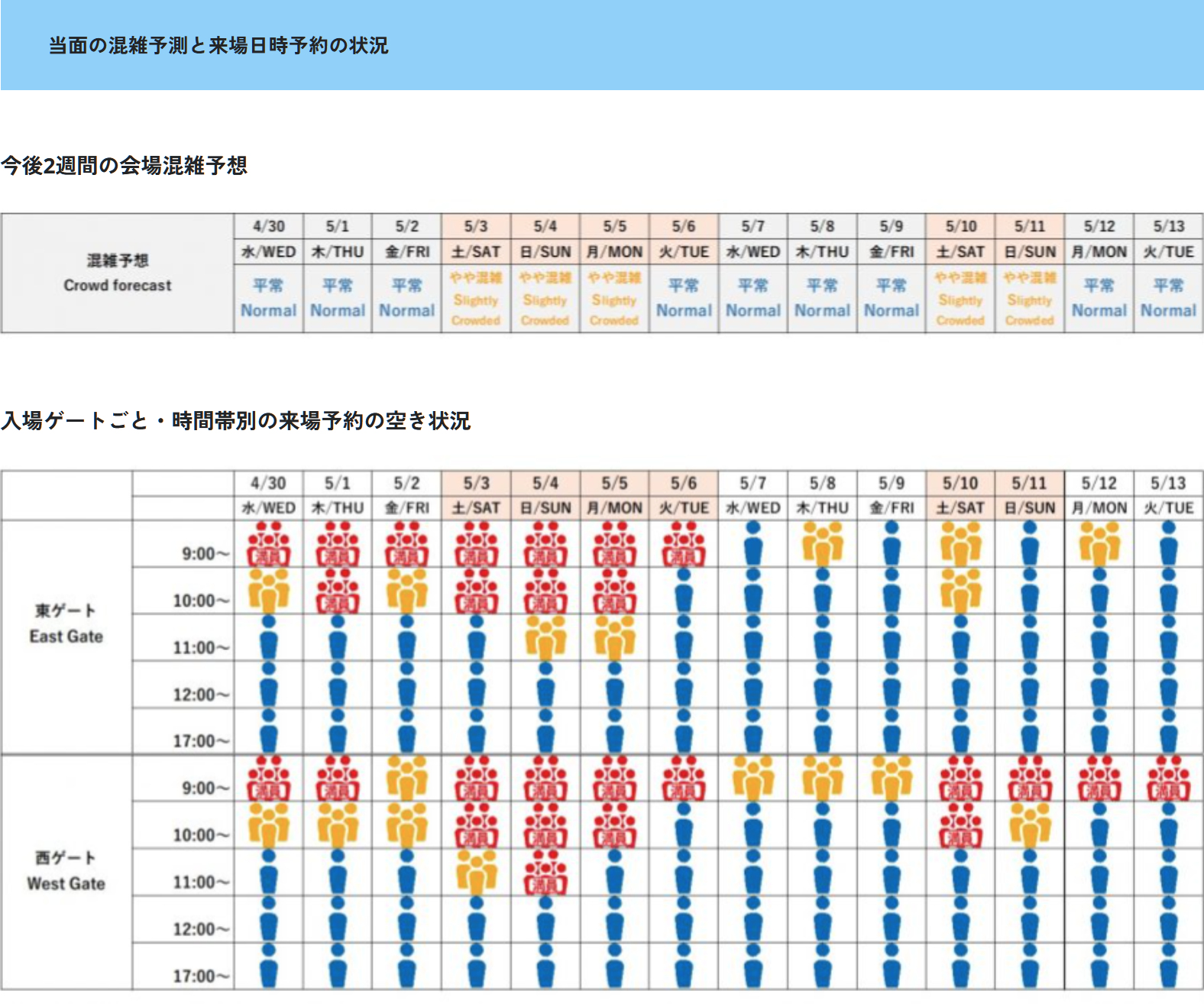Click West Gate 9:00 yellow crowd icon for 5/9
This screenshot has width=1204, height=1004.
pyautogui.click(x=892, y=779)
